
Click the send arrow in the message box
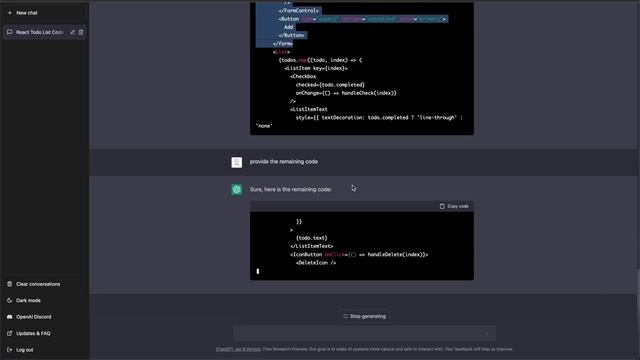pos(487,334)
